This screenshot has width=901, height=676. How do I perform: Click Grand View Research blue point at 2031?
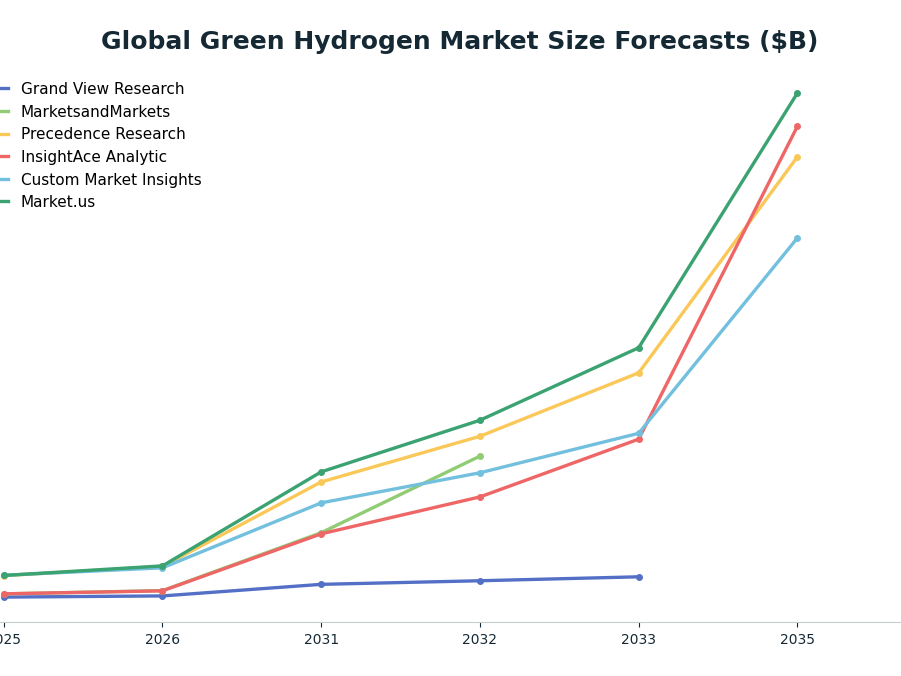321,585
